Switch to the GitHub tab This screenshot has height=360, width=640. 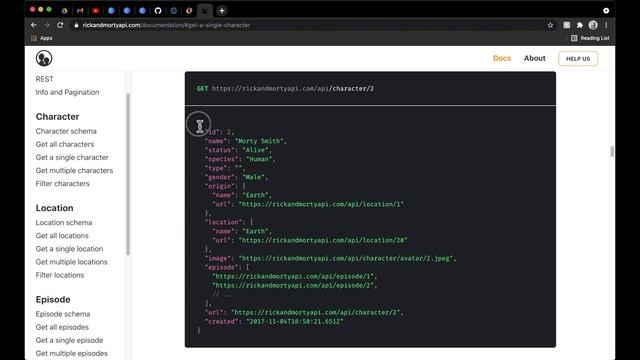click(158, 11)
